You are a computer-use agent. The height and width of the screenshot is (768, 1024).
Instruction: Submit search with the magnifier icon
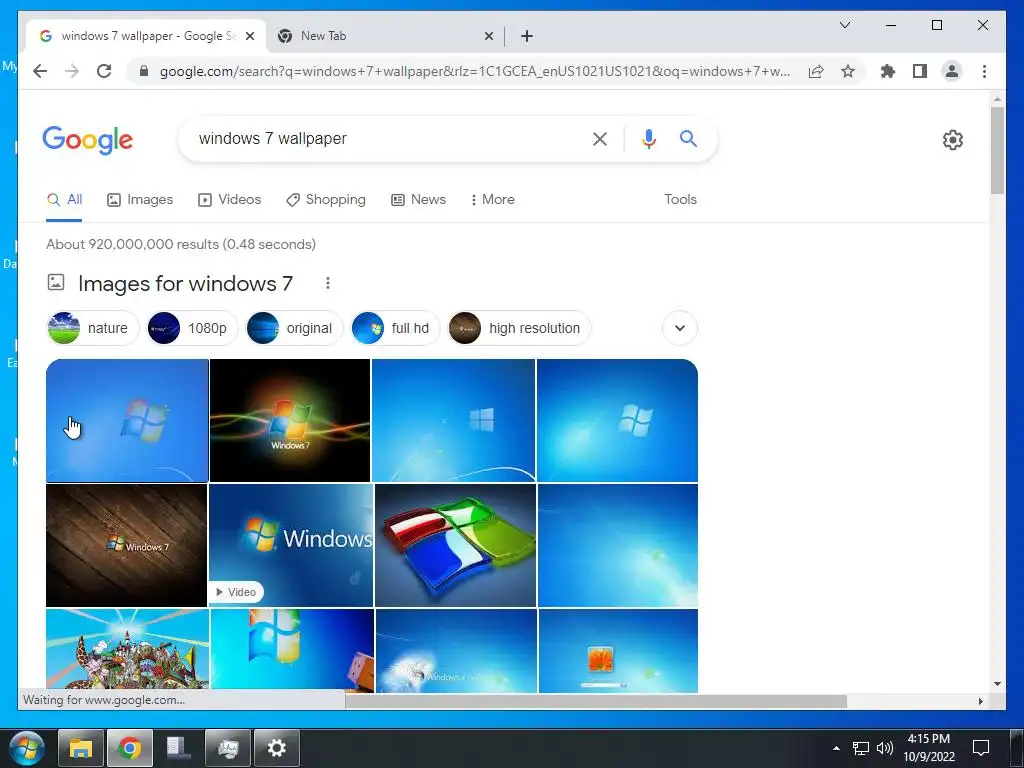pyautogui.click(x=688, y=138)
